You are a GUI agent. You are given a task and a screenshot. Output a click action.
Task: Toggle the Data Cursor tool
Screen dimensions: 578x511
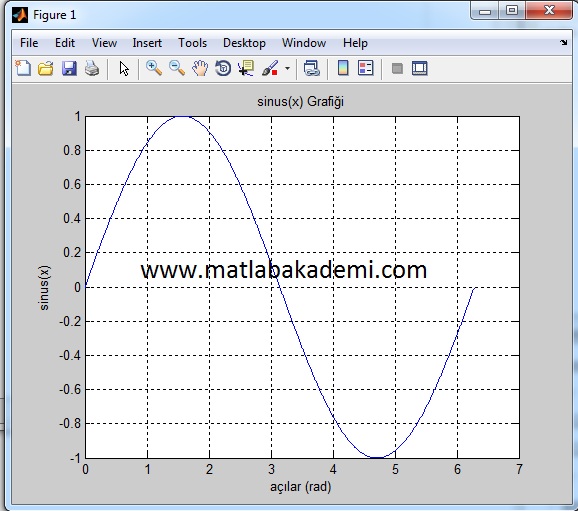click(246, 69)
